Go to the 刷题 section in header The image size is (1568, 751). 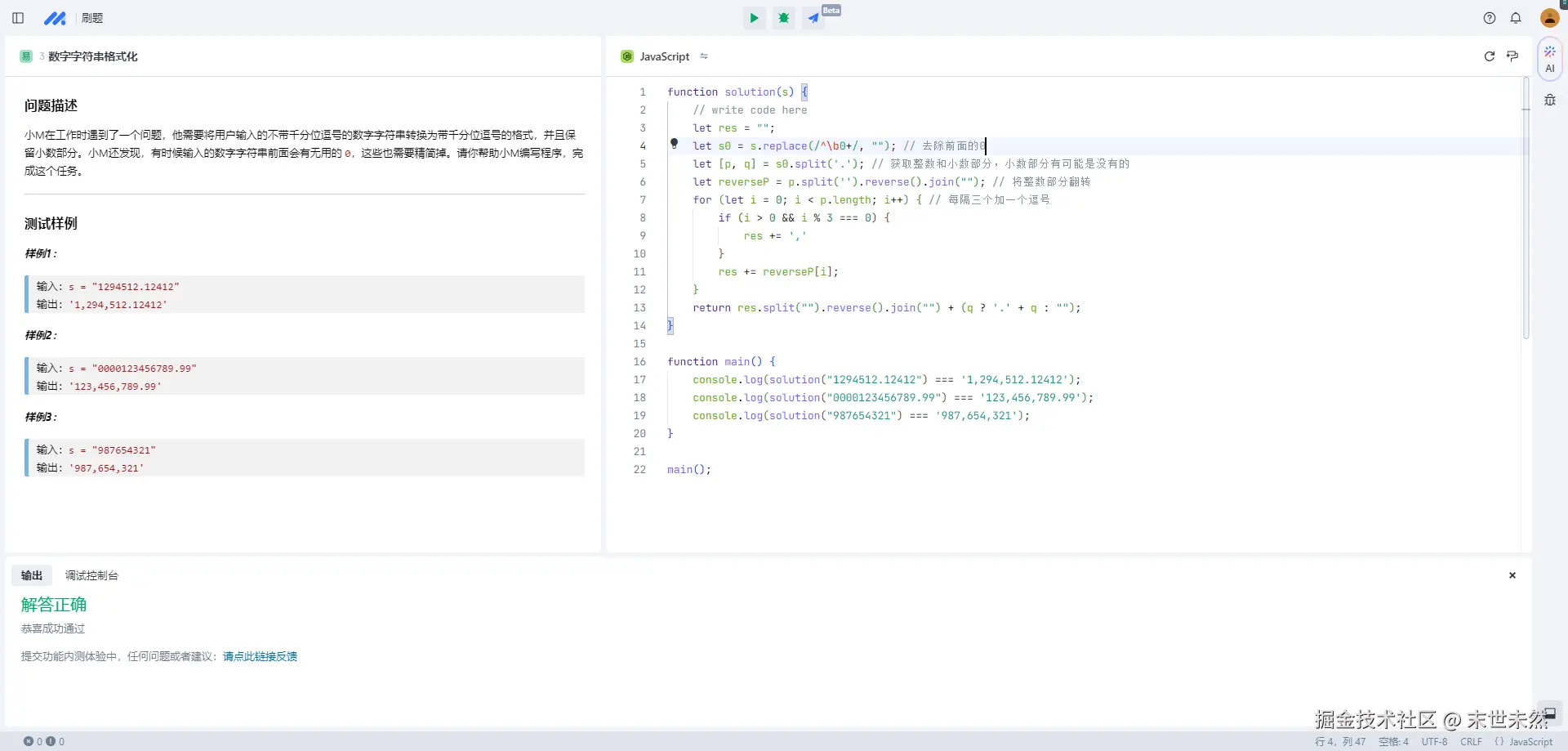tap(92, 18)
